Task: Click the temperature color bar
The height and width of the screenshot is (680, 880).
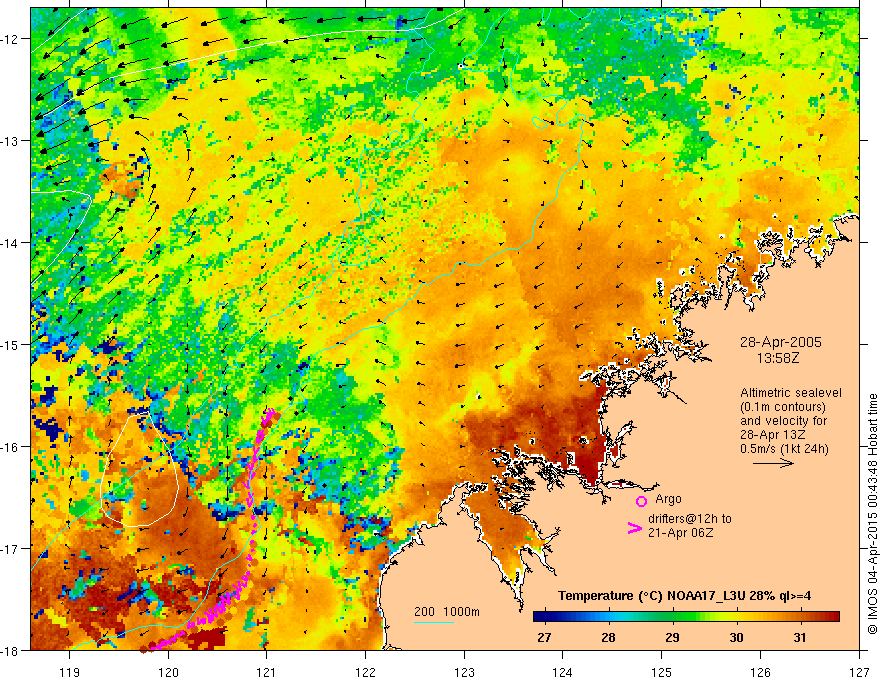Action: (x=686, y=617)
